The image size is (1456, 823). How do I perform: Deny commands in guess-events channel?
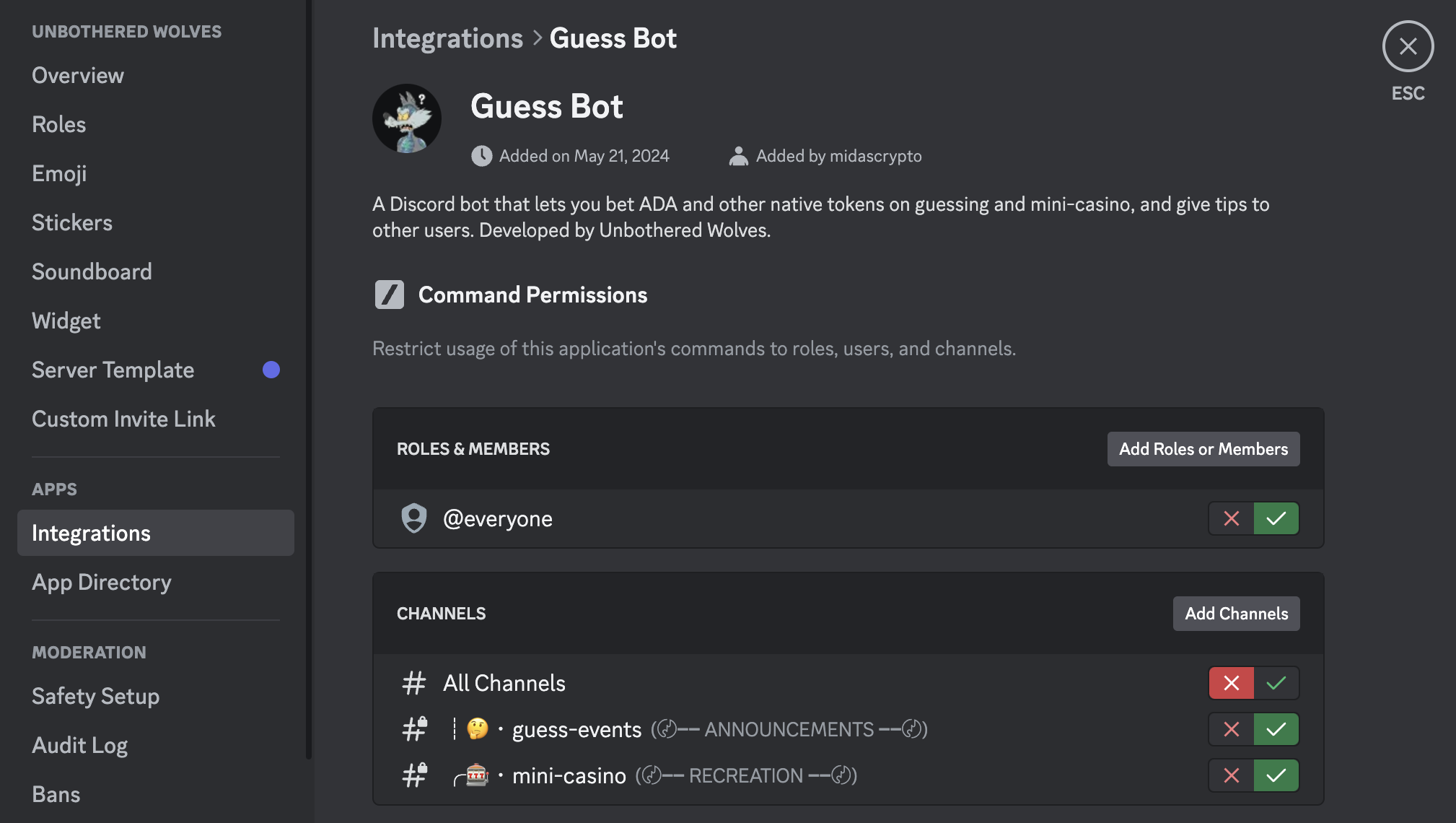tap(1232, 729)
